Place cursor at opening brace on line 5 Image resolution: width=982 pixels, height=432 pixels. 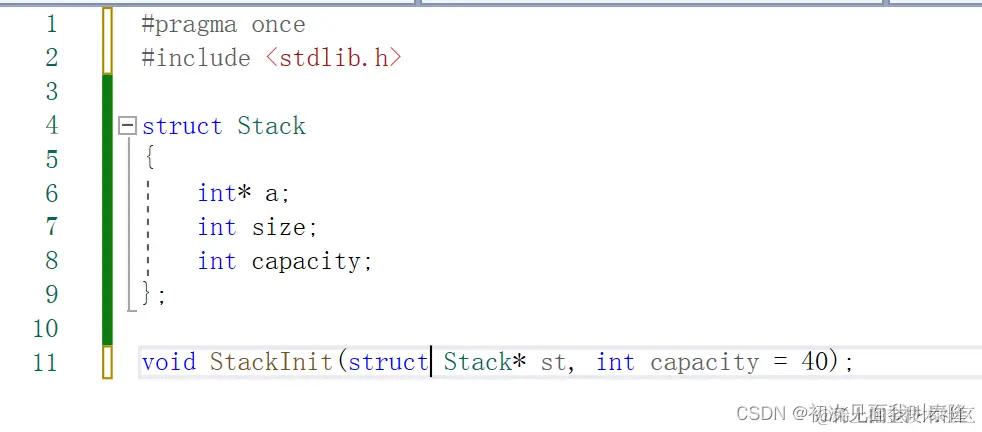point(149,158)
